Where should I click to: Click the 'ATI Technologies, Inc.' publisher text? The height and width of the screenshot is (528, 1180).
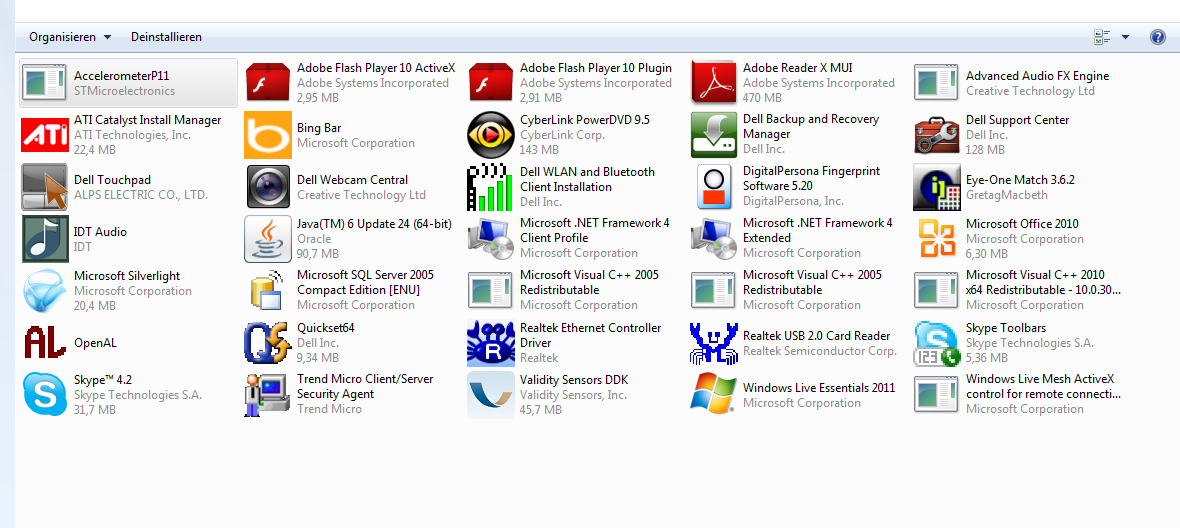(x=132, y=135)
